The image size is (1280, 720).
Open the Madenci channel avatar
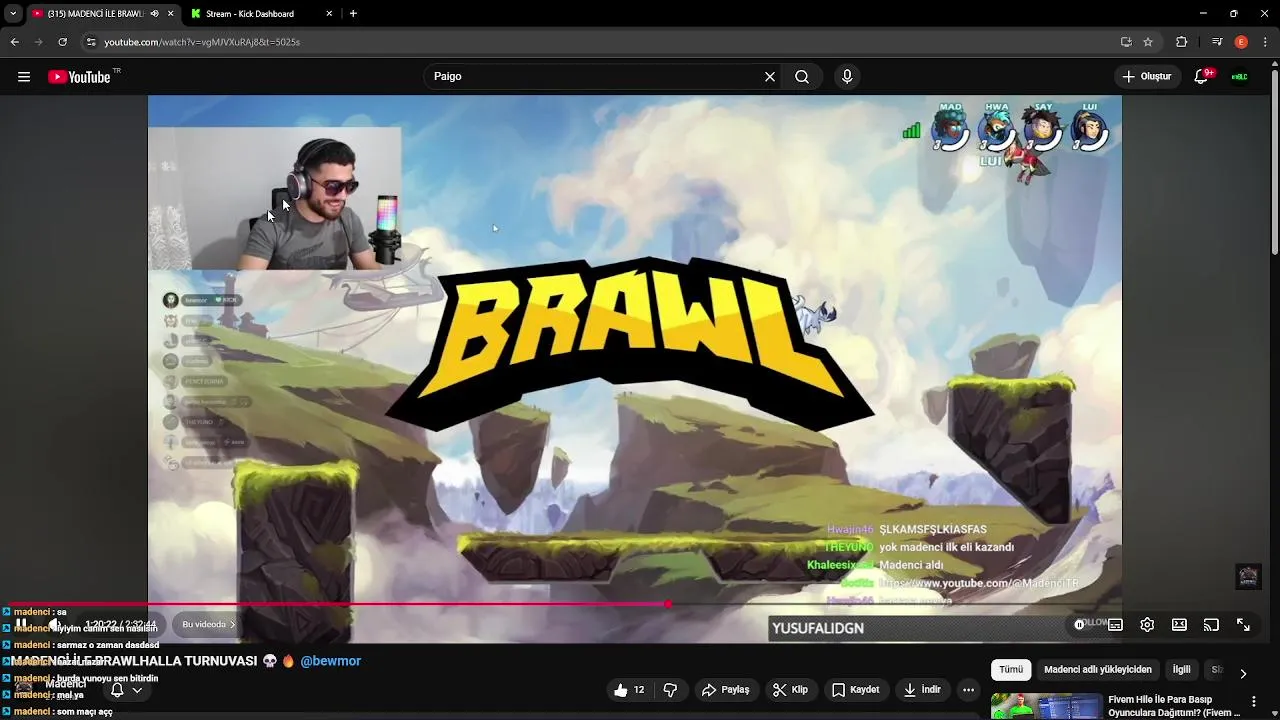[24, 689]
